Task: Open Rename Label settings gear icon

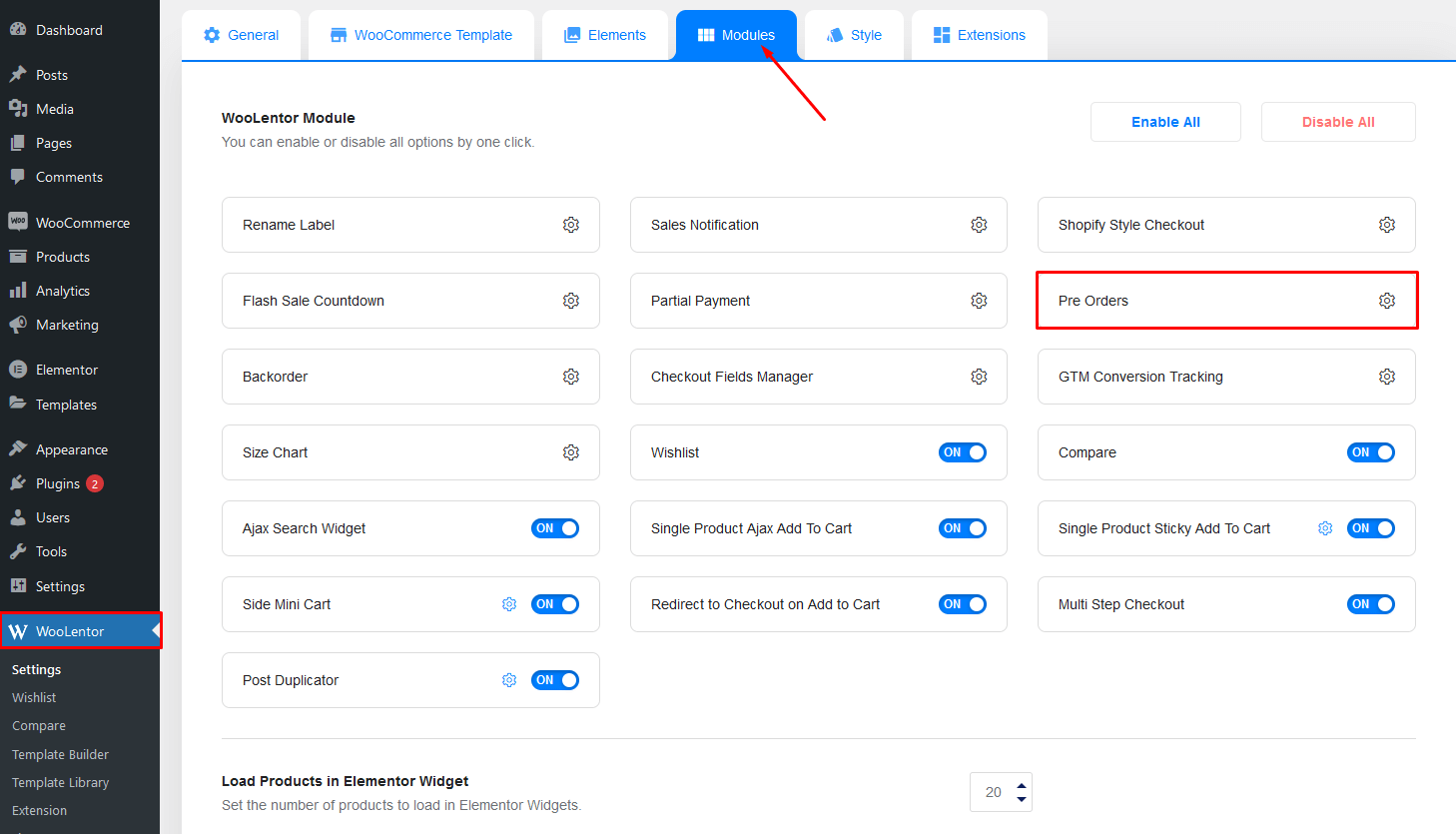Action: (x=570, y=225)
